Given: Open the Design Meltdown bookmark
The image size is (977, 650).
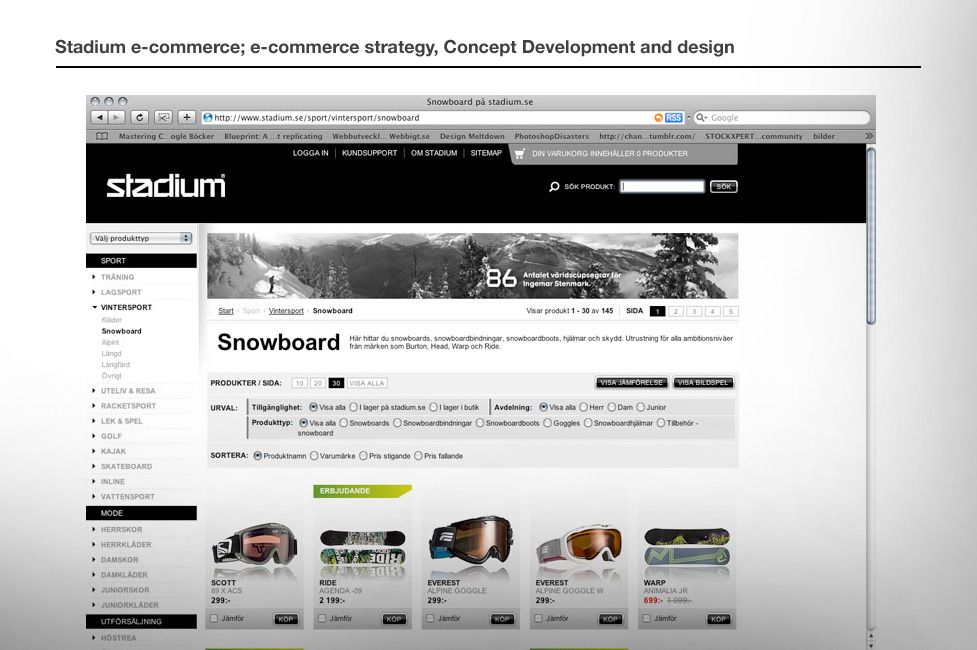Looking at the screenshot, I should [472, 136].
